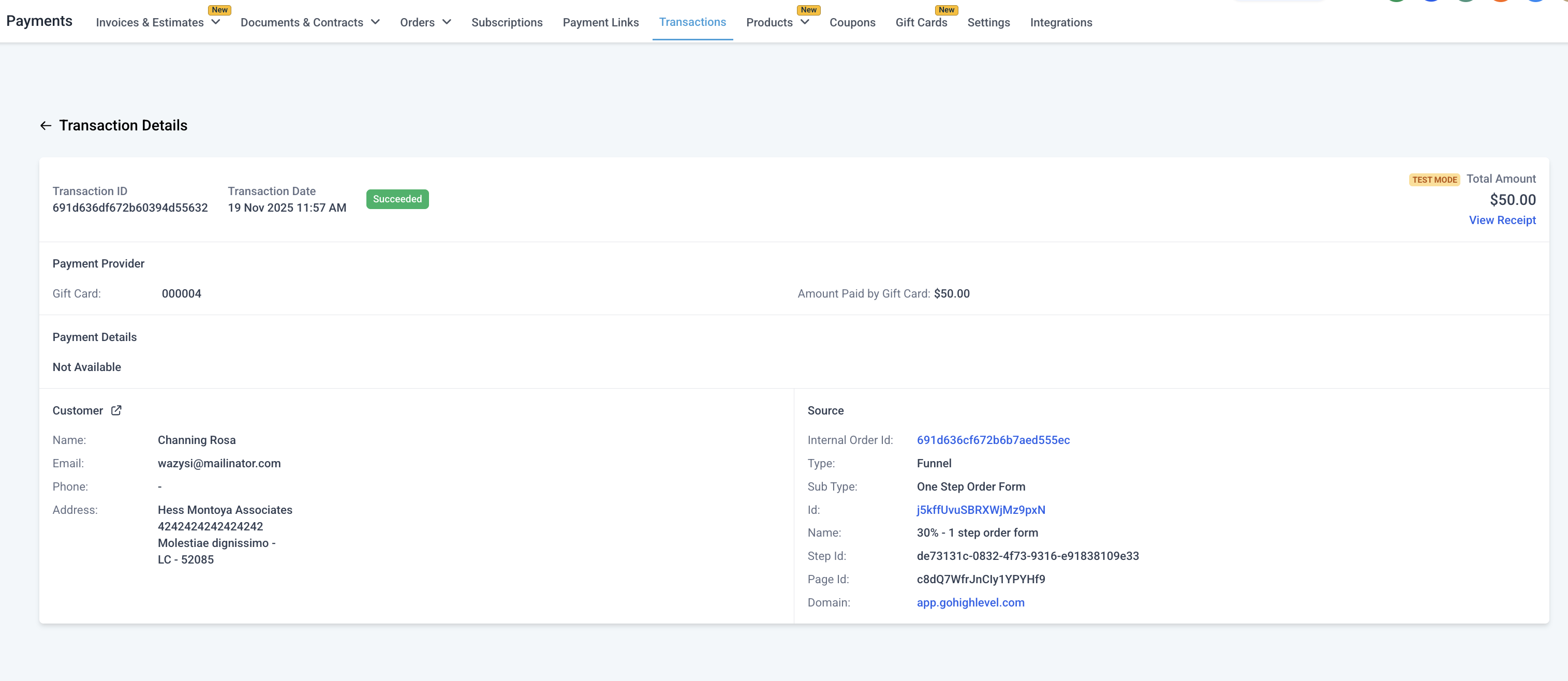Navigate to the Settings tab
The width and height of the screenshot is (1568, 681).
point(988,23)
